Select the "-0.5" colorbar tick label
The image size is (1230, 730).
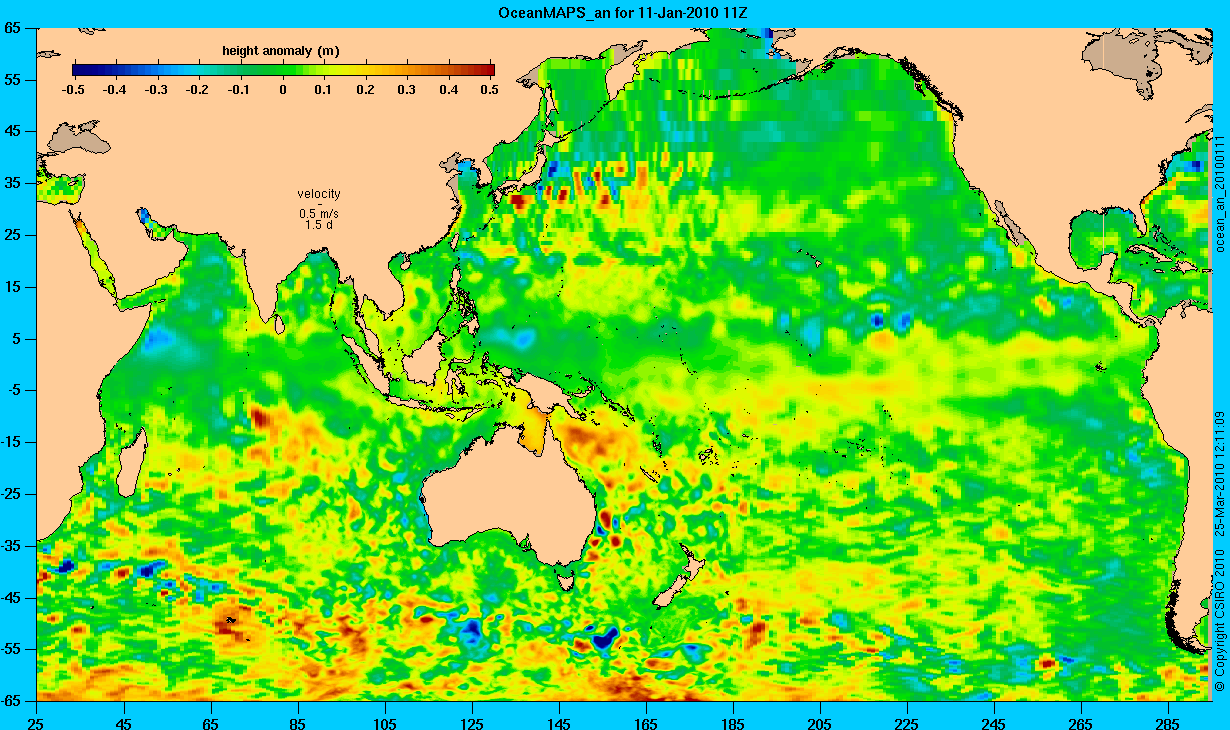pos(72,90)
